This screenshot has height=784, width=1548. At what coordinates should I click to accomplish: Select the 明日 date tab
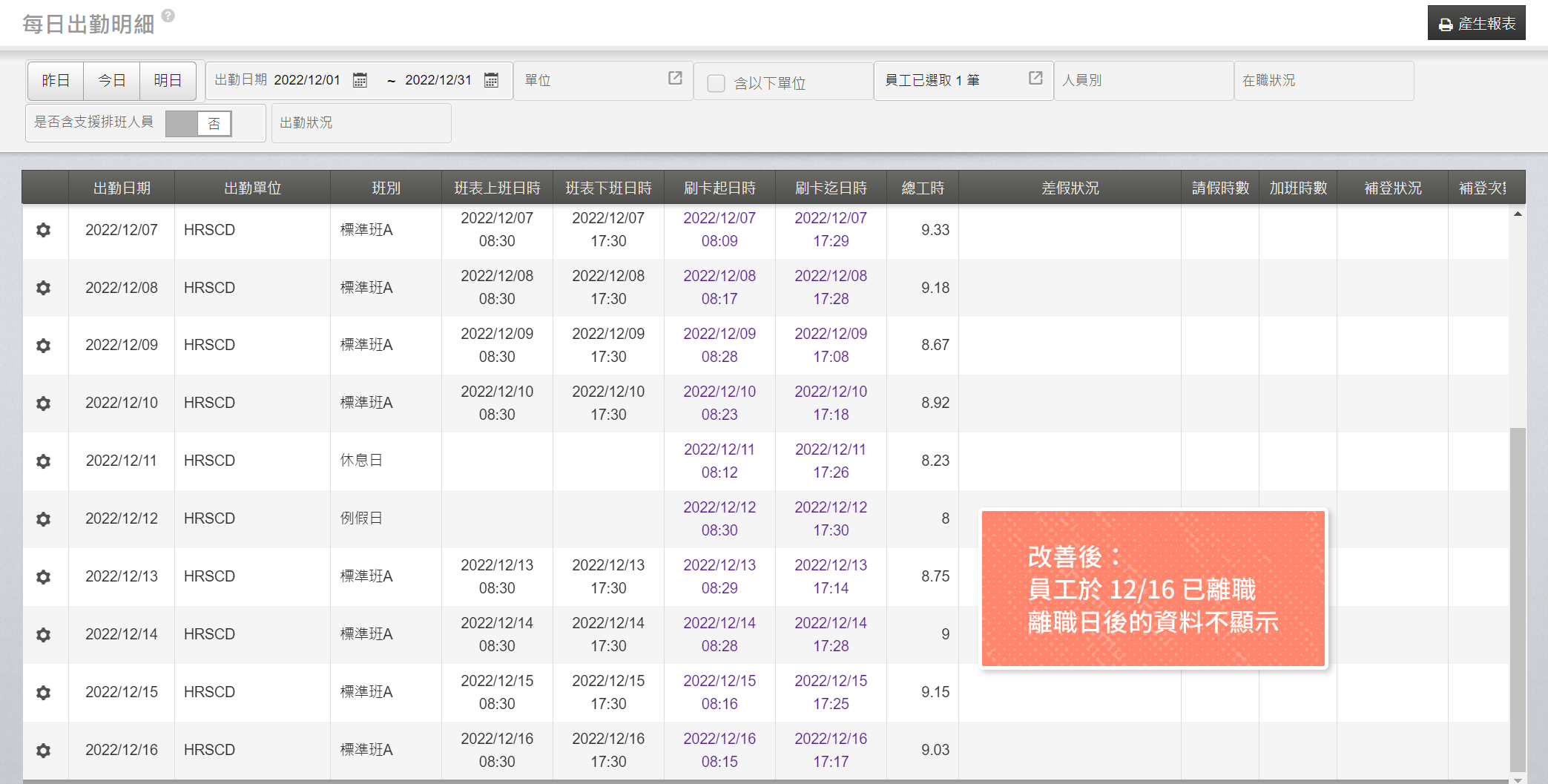[168, 81]
